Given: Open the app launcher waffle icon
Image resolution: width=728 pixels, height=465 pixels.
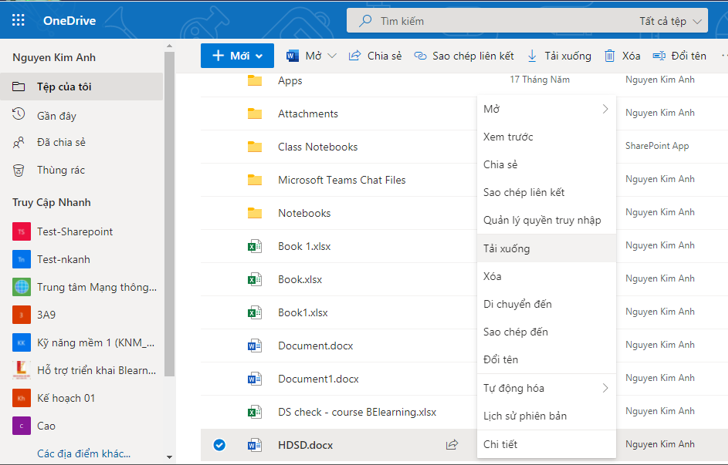Looking at the screenshot, I should [19, 20].
